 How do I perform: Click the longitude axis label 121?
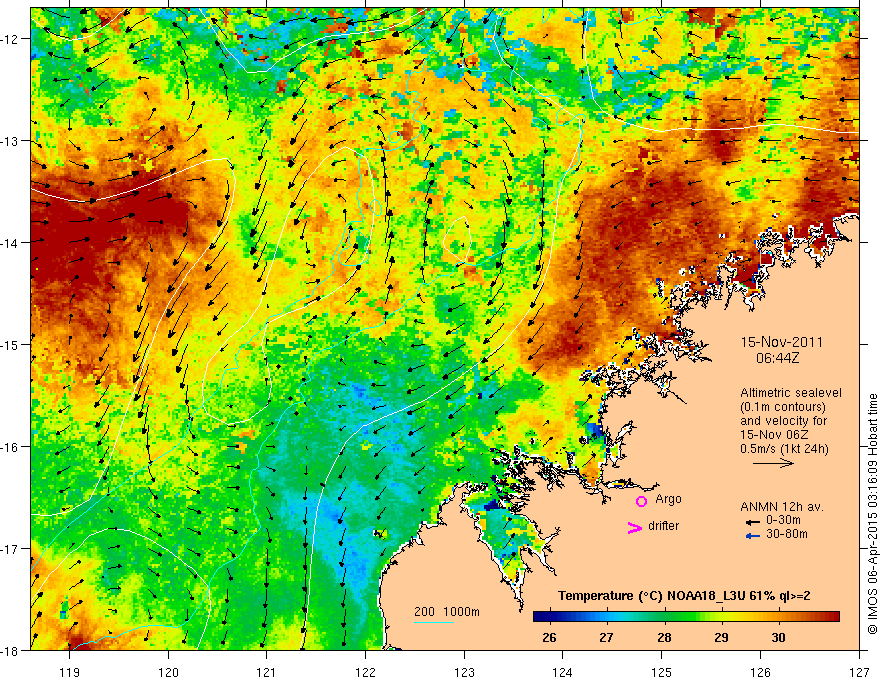[x=267, y=672]
